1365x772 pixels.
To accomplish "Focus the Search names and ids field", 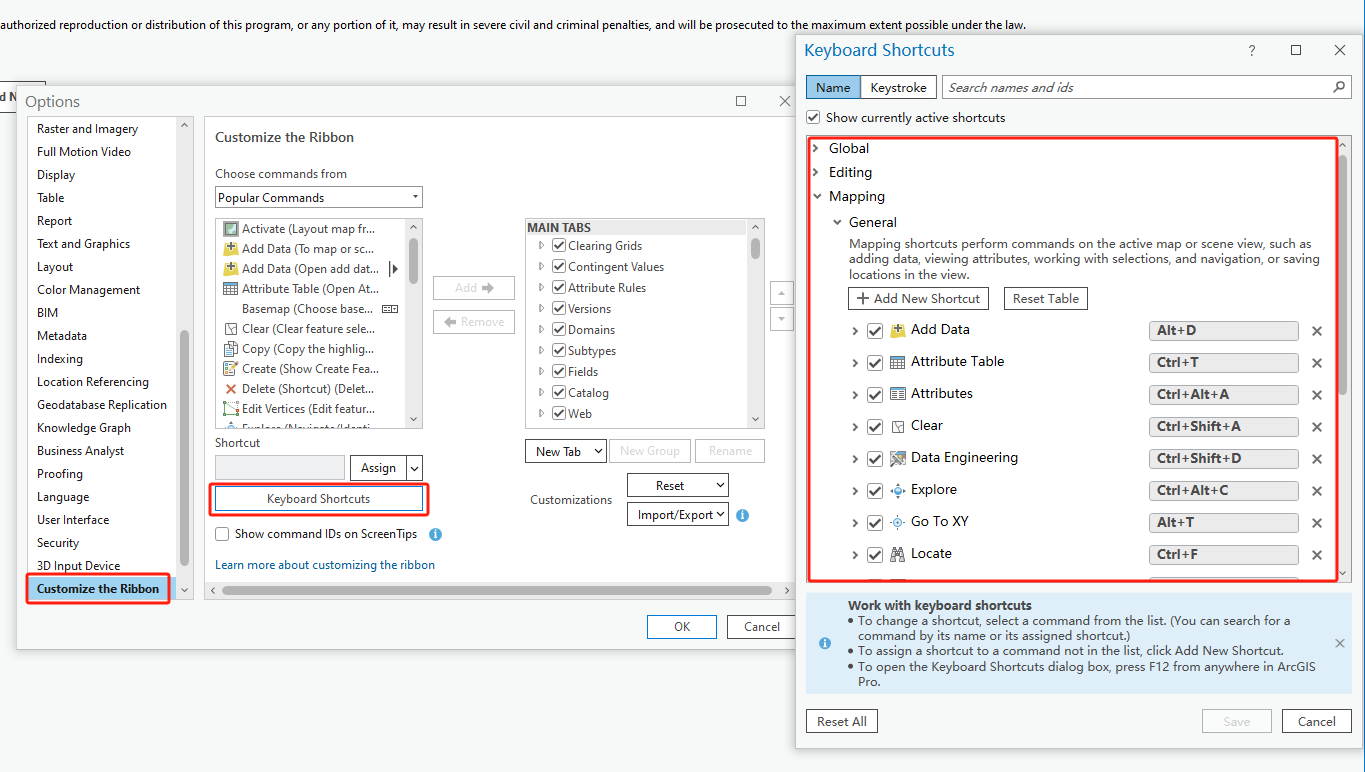I will click(1137, 87).
